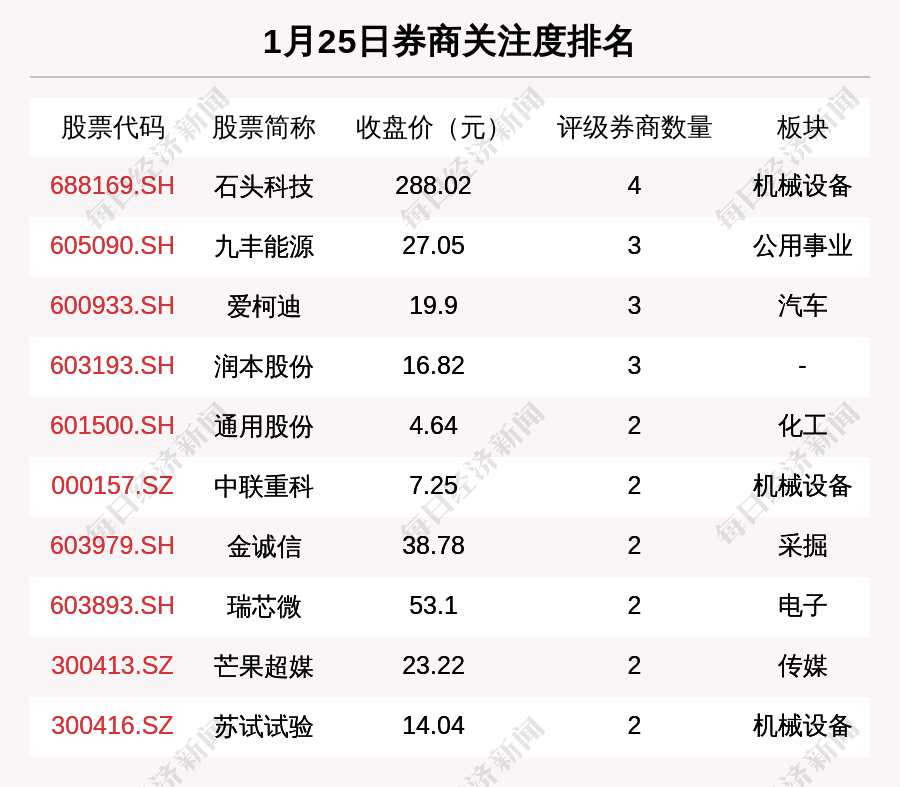The width and height of the screenshot is (900, 787).
Task: Open stock code 300413.SZ
Action: coord(112,666)
